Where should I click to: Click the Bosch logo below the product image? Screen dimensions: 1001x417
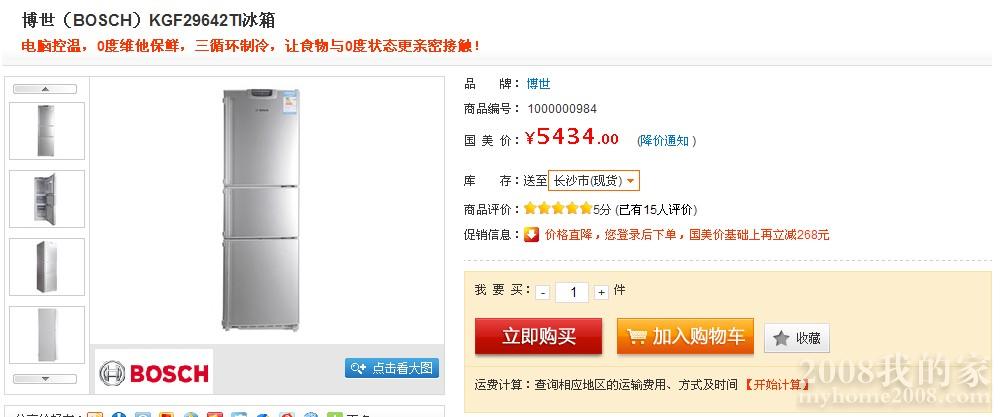coord(154,372)
